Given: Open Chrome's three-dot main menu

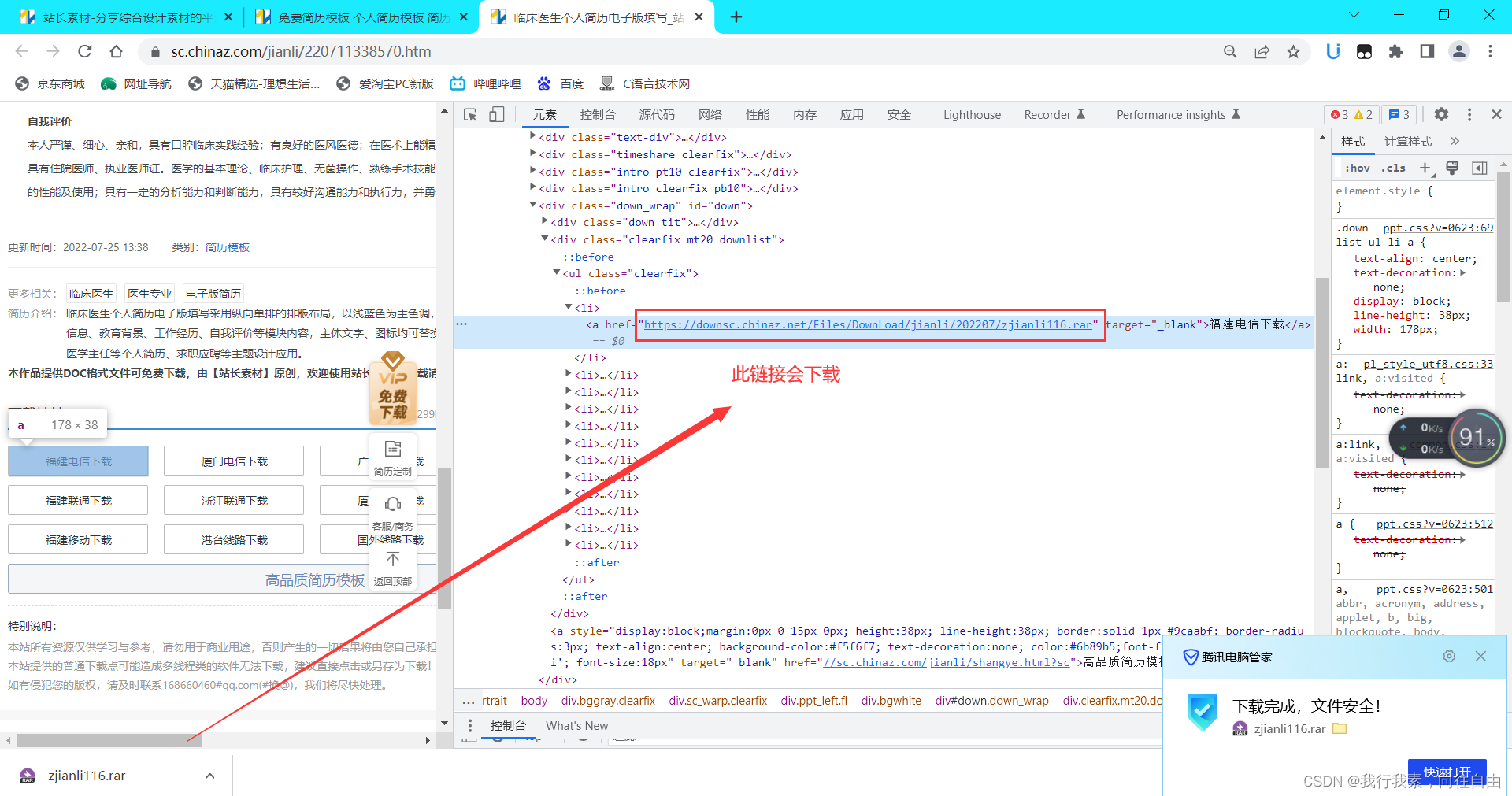Looking at the screenshot, I should pos(1490,51).
